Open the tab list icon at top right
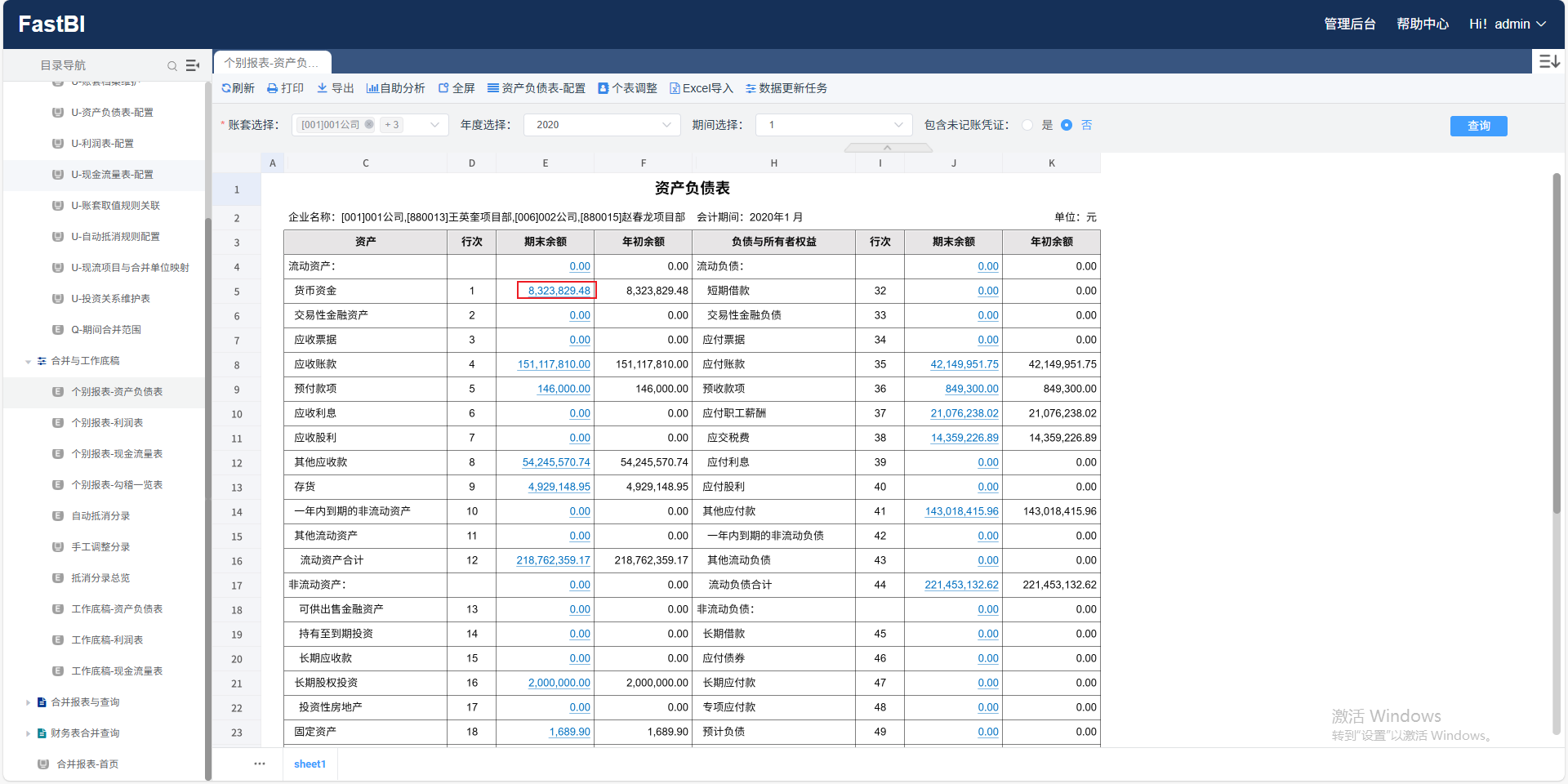The height and width of the screenshot is (784, 1568). pyautogui.click(x=1549, y=62)
